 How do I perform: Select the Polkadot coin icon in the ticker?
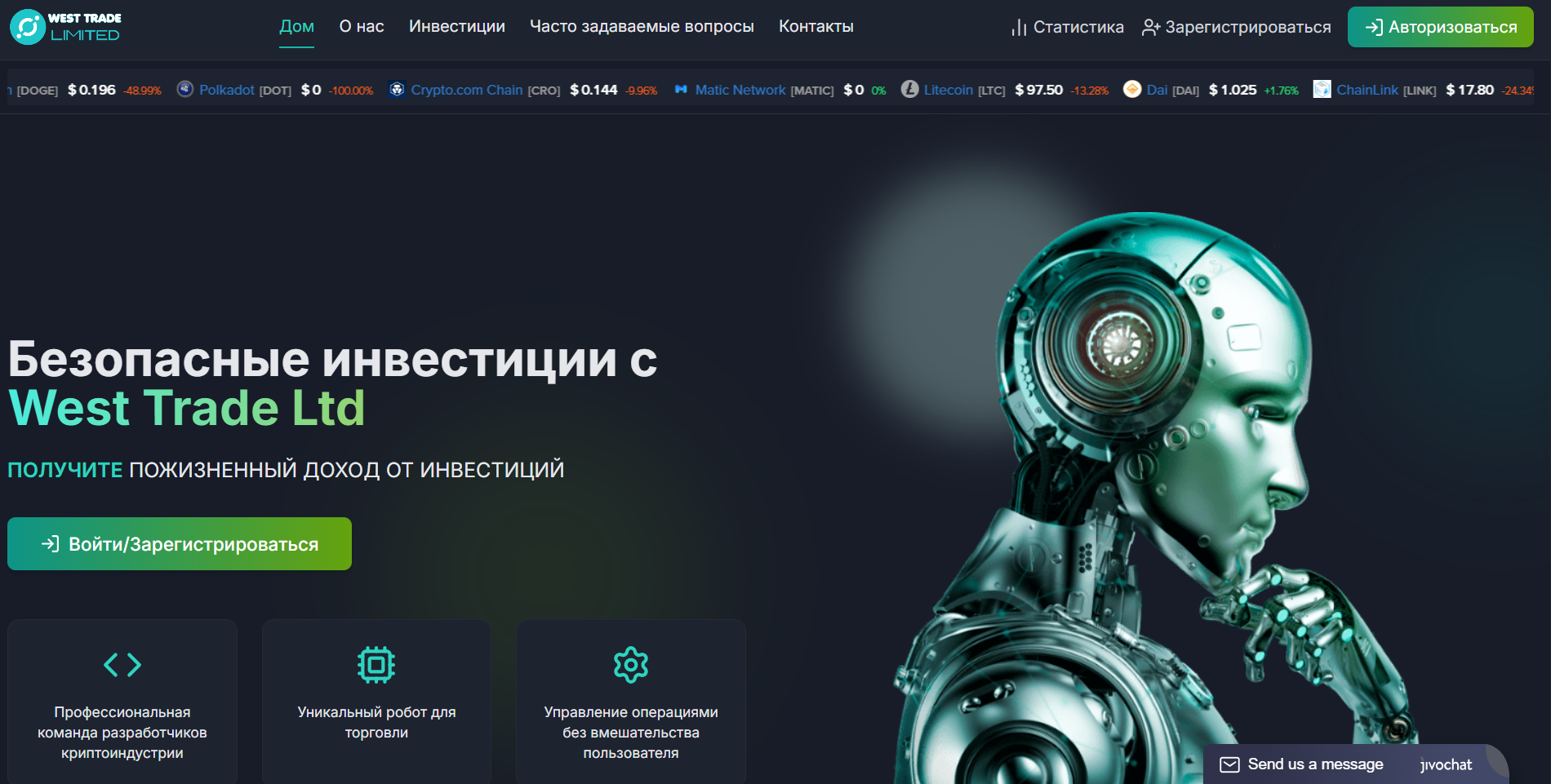[x=184, y=90]
